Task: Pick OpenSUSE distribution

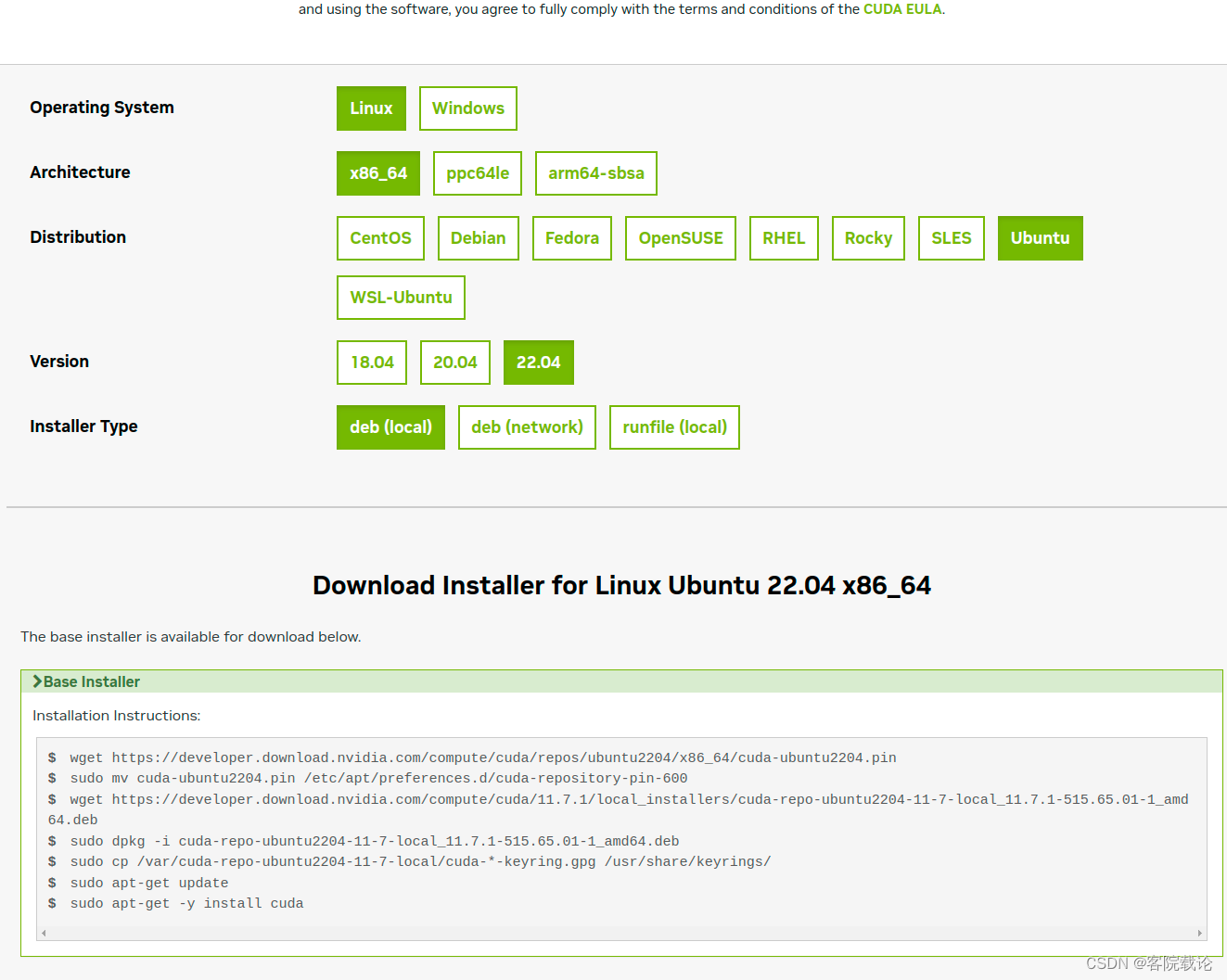Action: [x=681, y=238]
